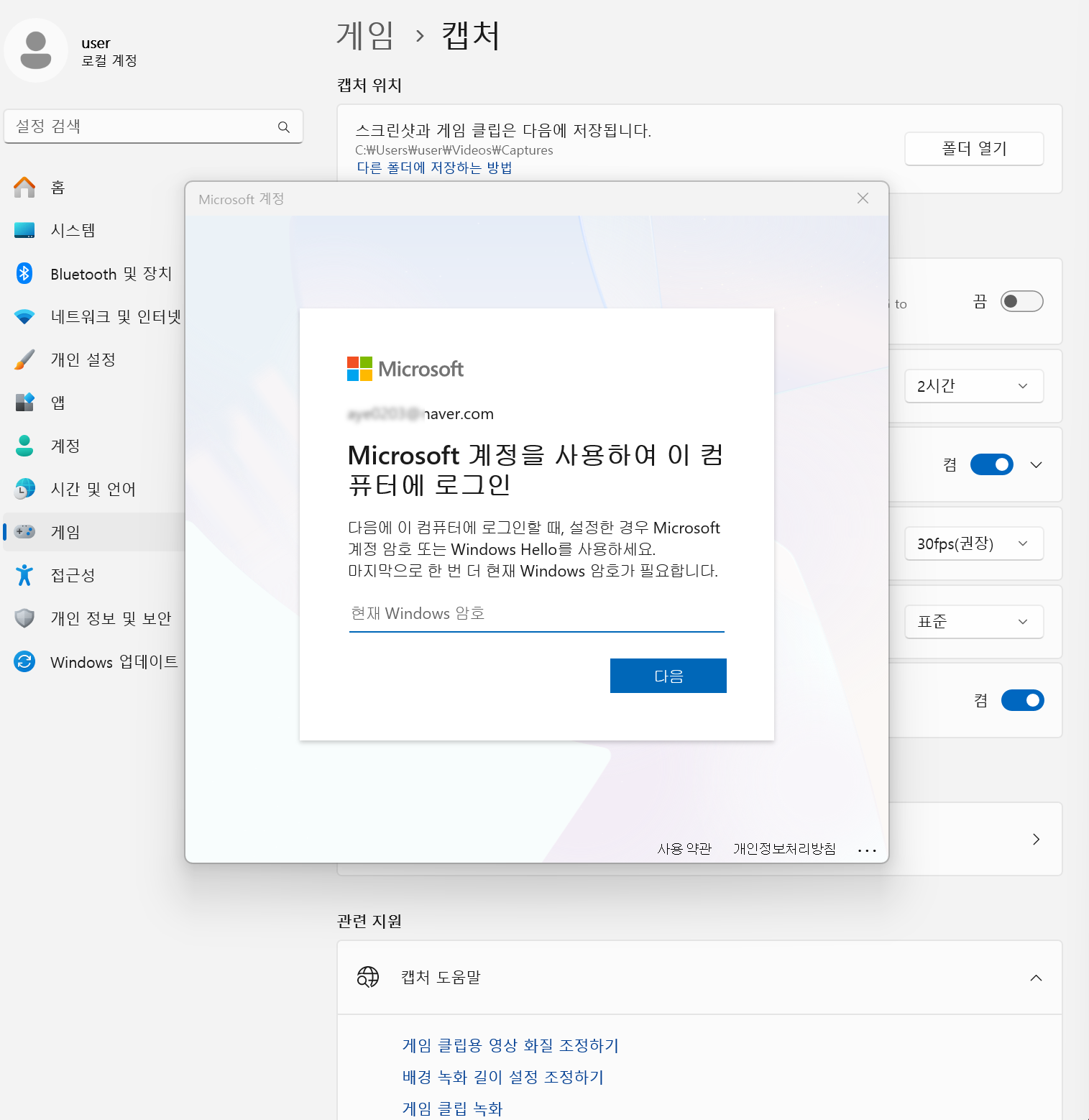Expand the chevron next to the 켬 toggle
Screen dimensions: 1089x1120
(x=1036, y=465)
